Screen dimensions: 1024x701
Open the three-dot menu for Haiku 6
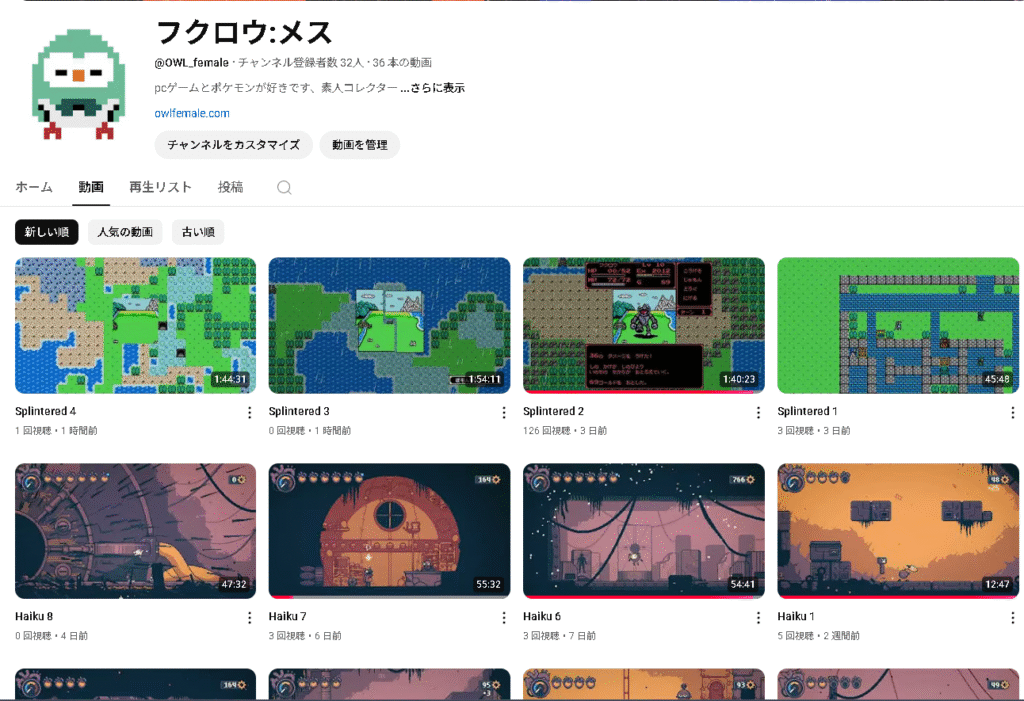[x=758, y=618]
